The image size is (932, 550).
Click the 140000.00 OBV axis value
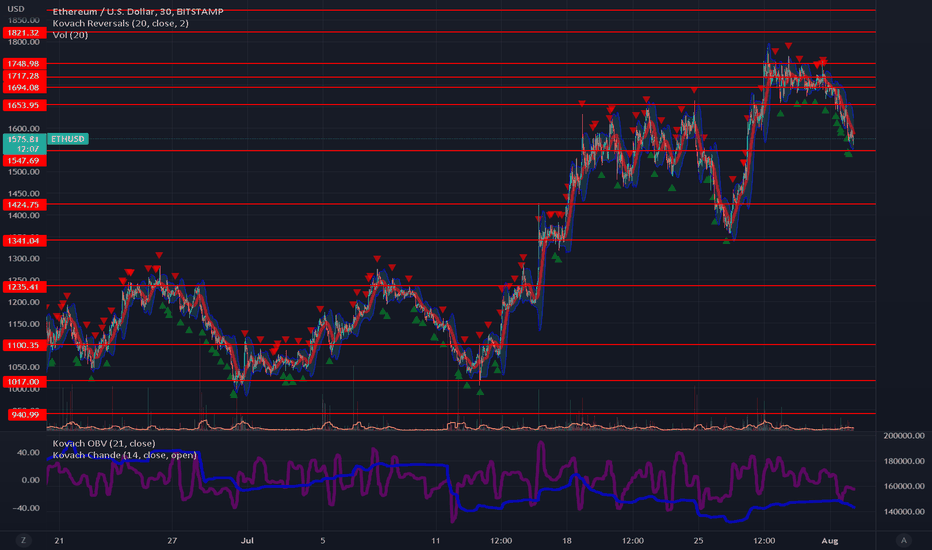coord(903,511)
